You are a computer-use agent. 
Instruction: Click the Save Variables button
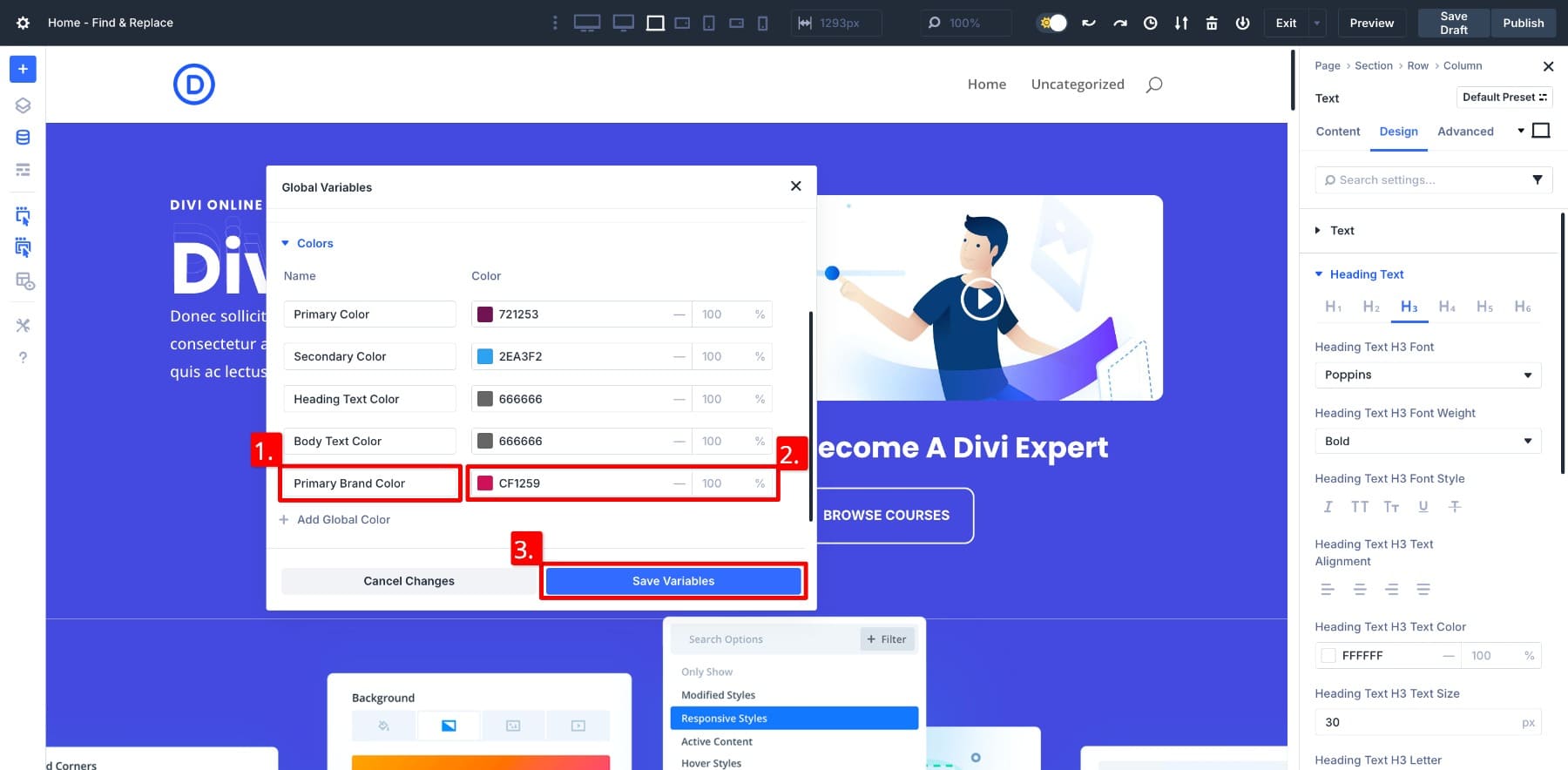(673, 581)
